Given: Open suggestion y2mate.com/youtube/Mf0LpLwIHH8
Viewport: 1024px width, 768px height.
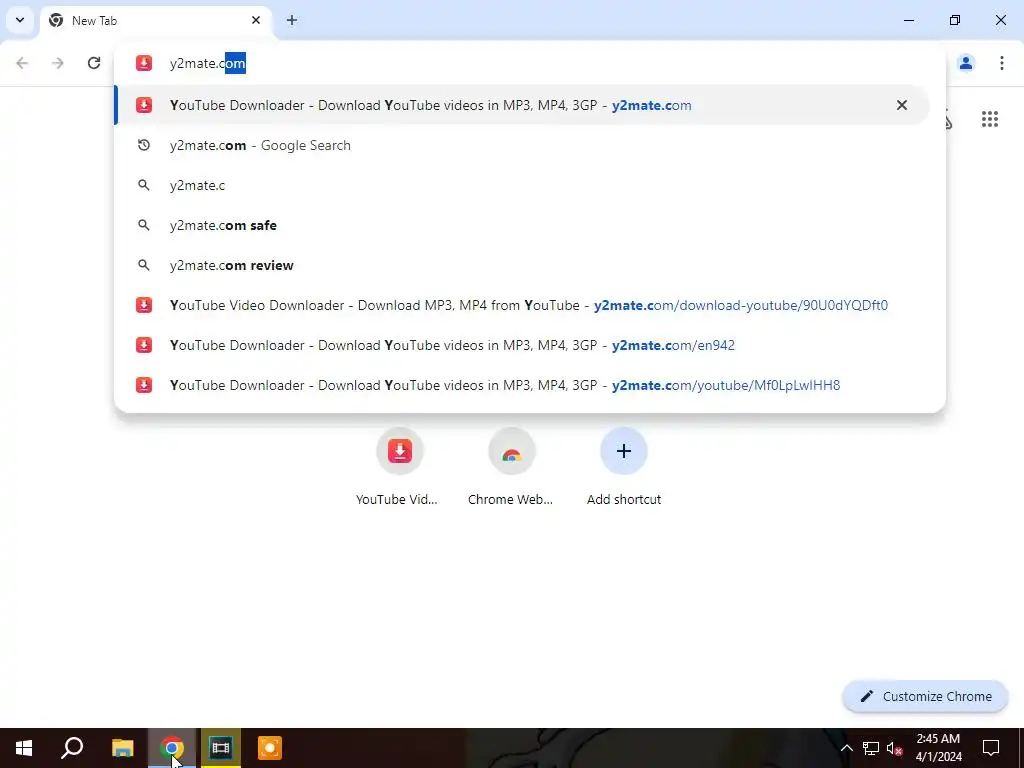Looking at the screenshot, I should (521, 385).
